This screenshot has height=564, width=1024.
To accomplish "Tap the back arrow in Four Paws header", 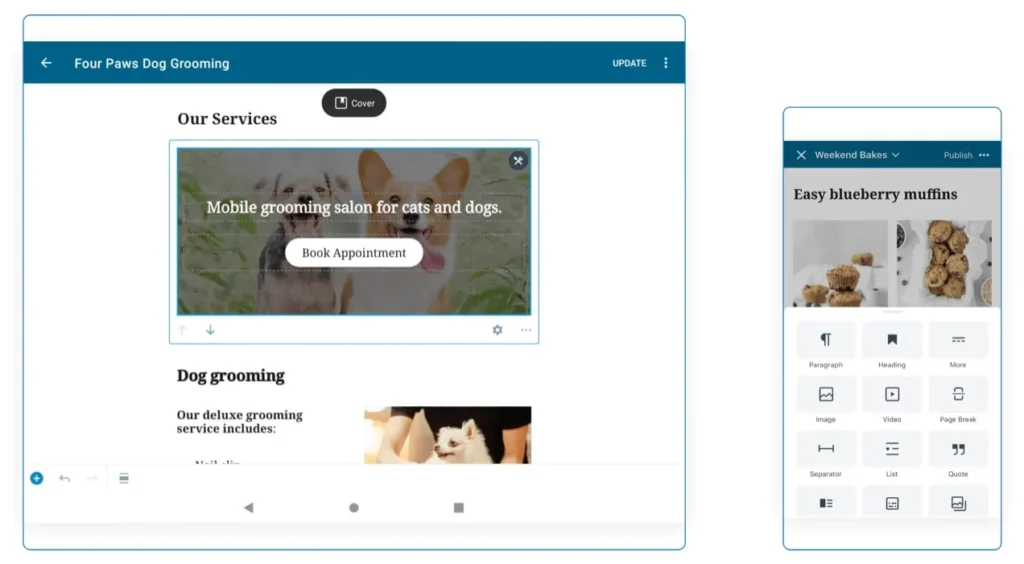I will [46, 63].
